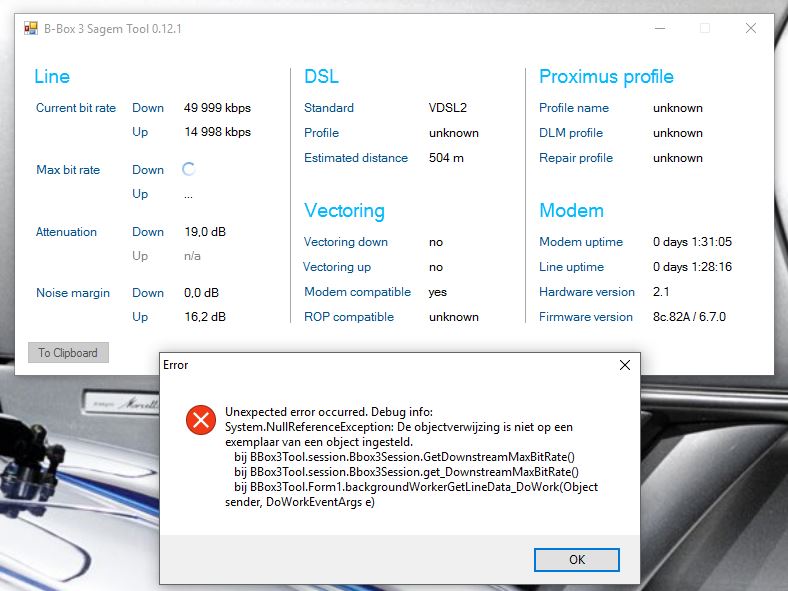This screenshot has width=788, height=591.
Task: Click the red error icon
Action: 200,420
